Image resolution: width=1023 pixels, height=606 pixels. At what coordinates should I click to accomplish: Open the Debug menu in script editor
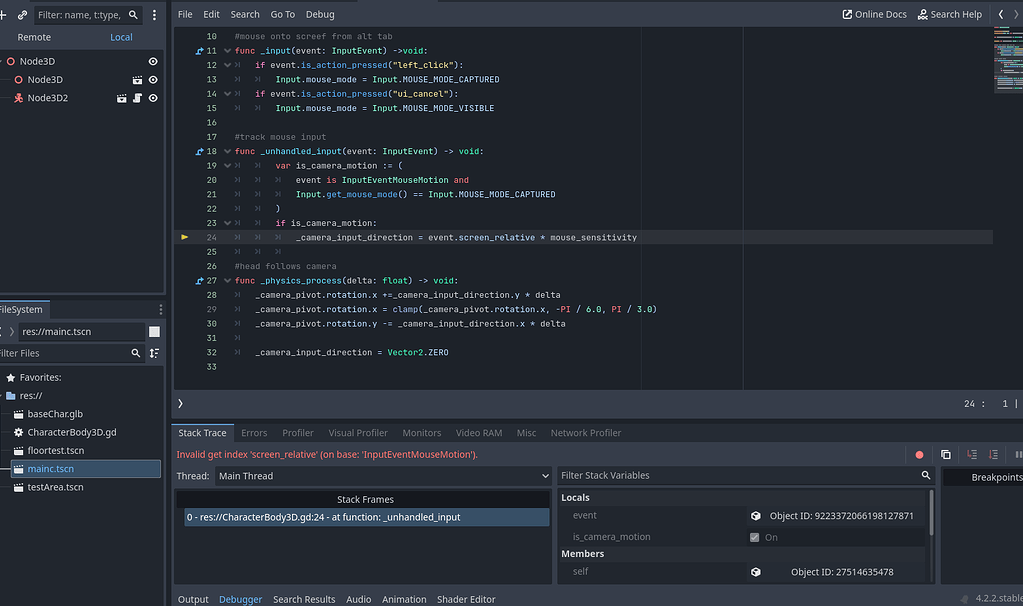point(320,14)
